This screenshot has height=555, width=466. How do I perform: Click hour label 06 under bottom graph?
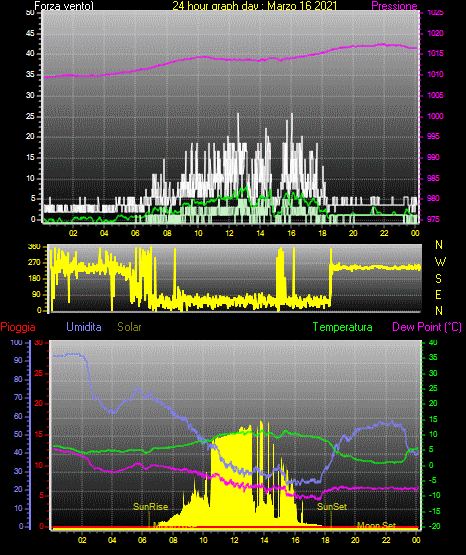click(142, 540)
